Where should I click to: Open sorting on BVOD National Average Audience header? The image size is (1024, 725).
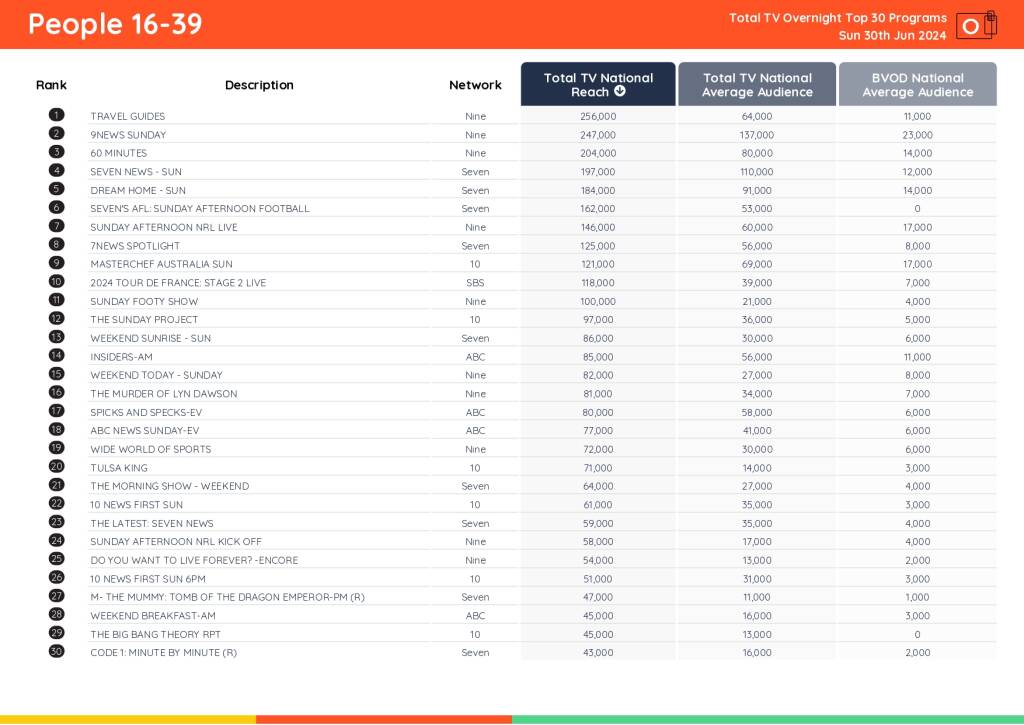pyautogui.click(x=918, y=84)
